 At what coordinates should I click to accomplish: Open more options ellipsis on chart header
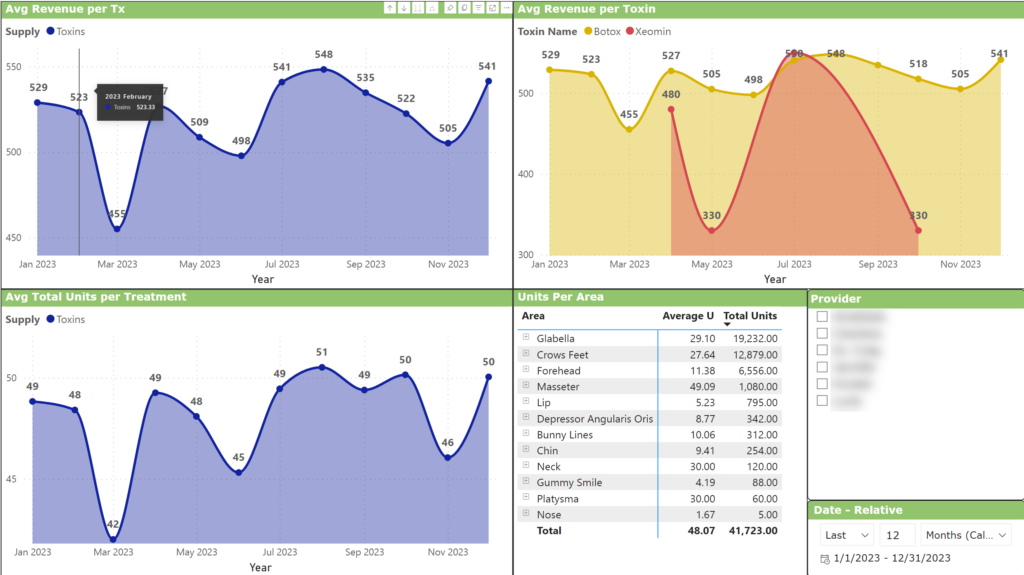(506, 8)
